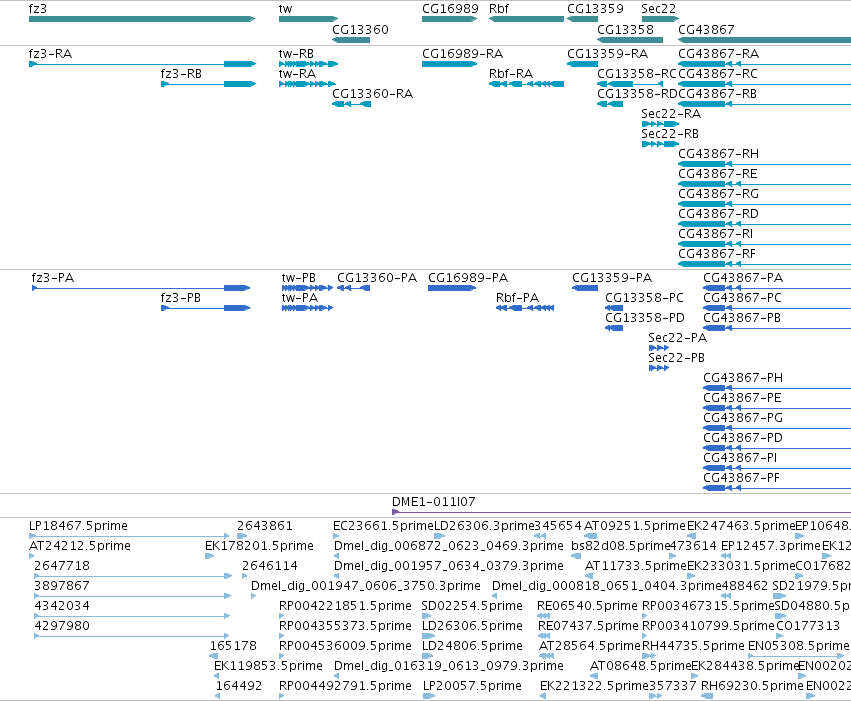
Task: Select the EN05308.5prime EST alignment
Action: click(797, 656)
